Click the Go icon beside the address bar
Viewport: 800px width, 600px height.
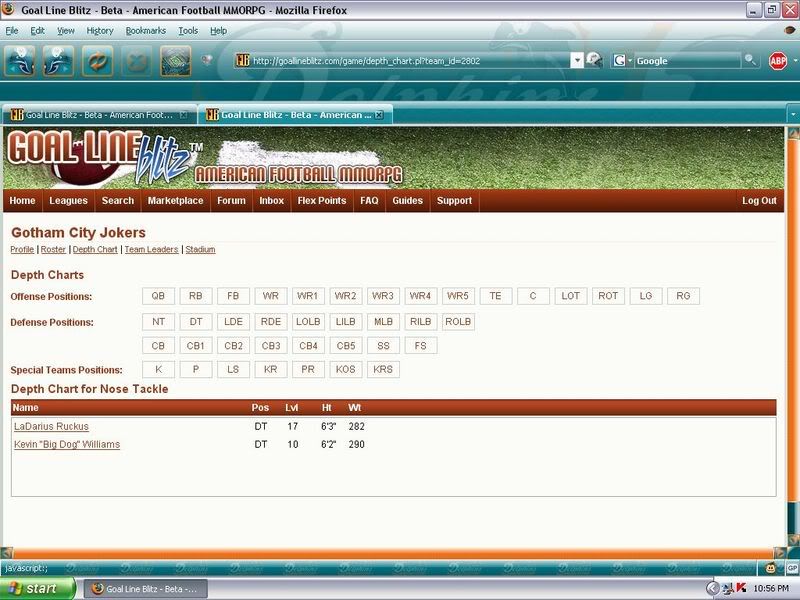594,61
